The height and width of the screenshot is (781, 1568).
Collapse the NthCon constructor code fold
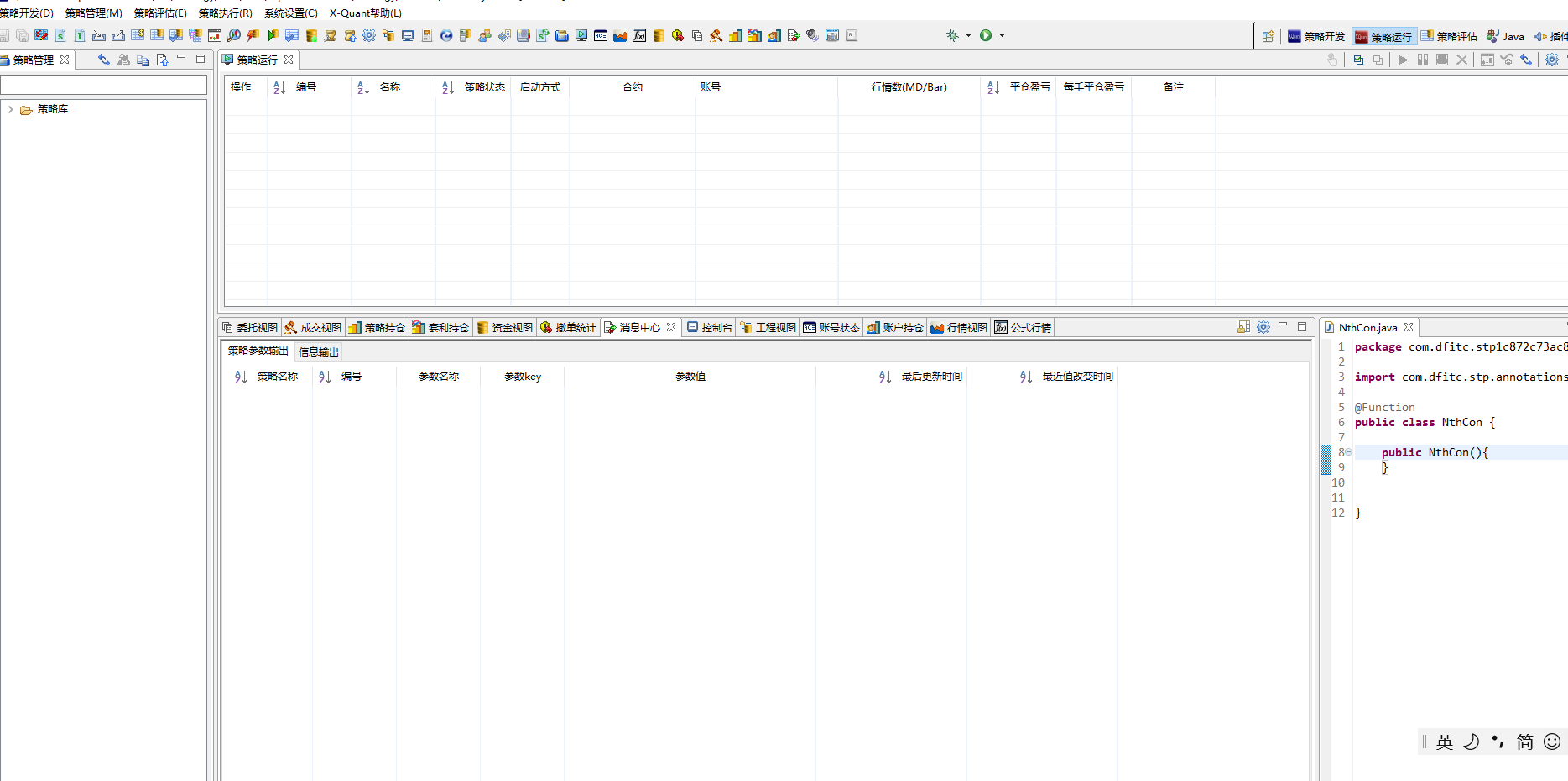click(x=1349, y=452)
